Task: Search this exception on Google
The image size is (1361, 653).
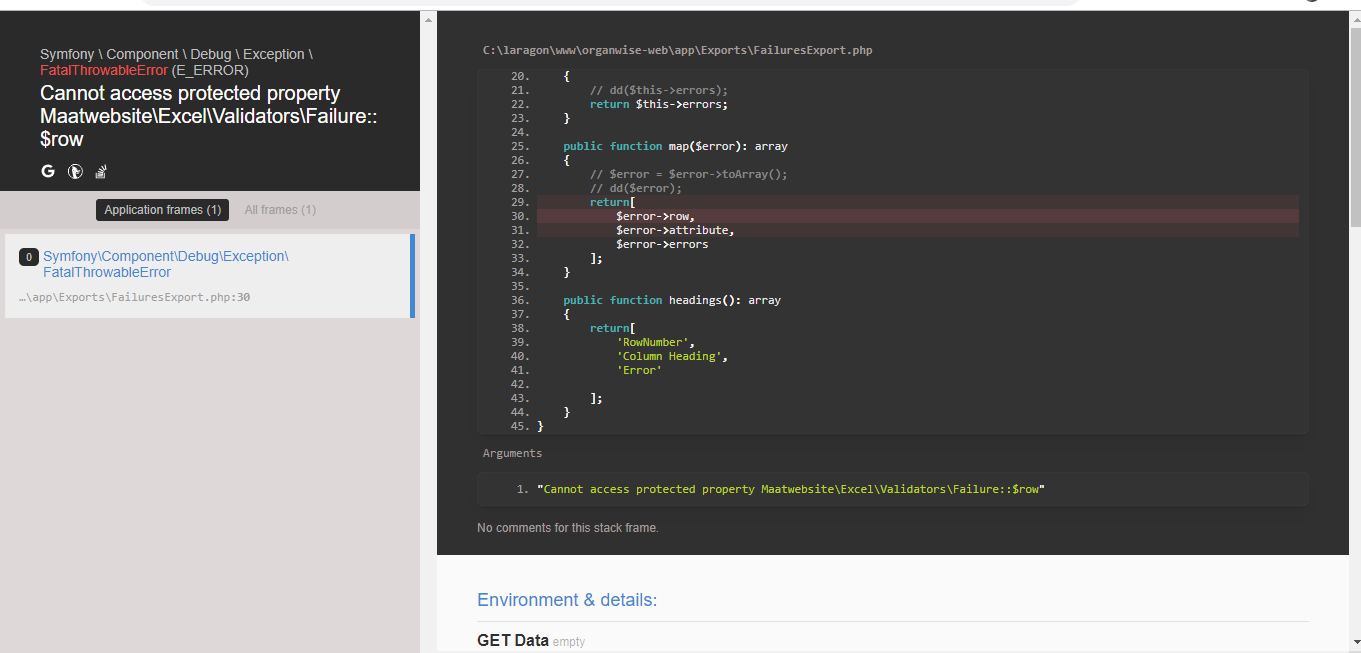Action: tap(47, 171)
